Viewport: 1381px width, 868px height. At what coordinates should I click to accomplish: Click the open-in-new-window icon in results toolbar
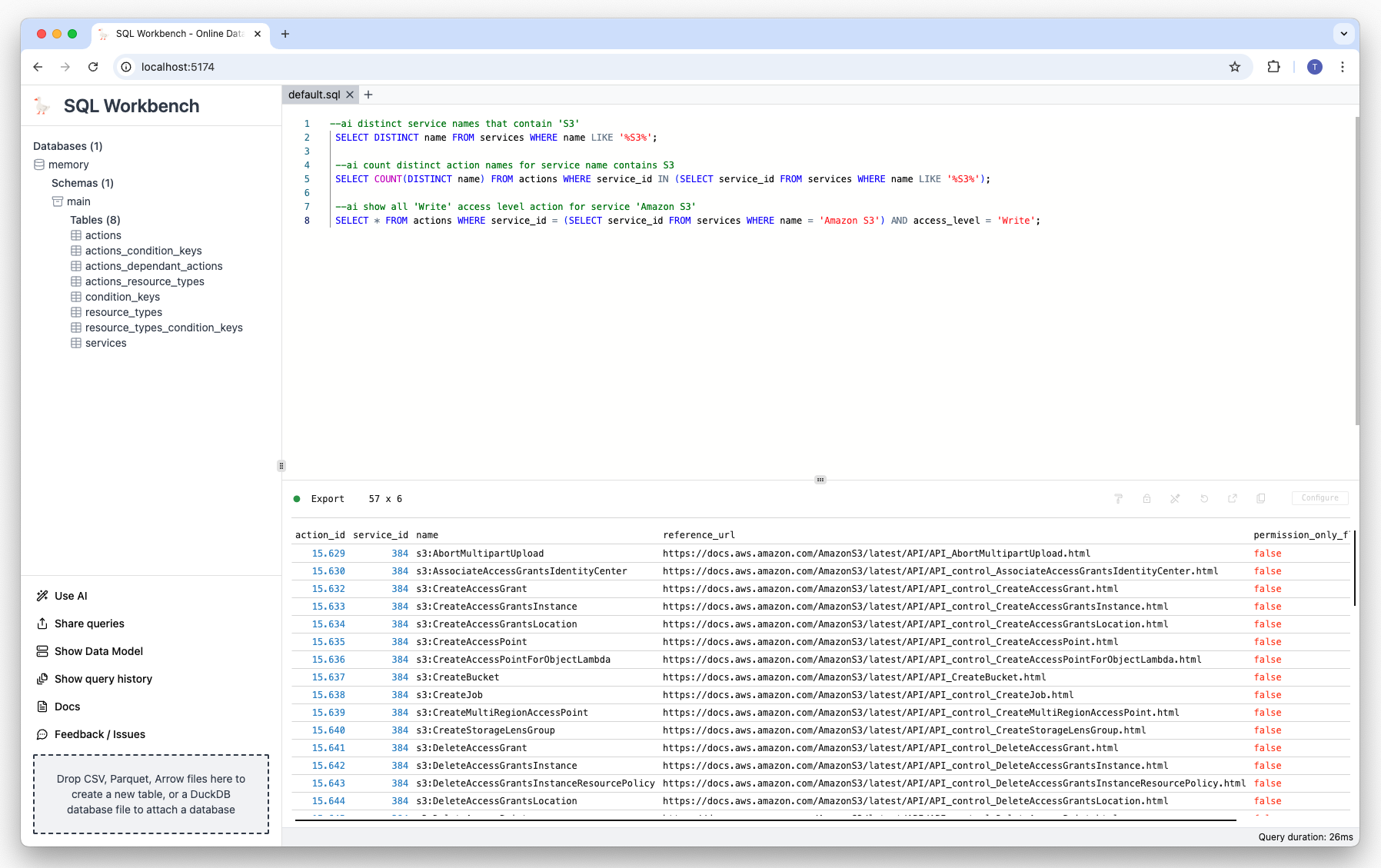1233,498
